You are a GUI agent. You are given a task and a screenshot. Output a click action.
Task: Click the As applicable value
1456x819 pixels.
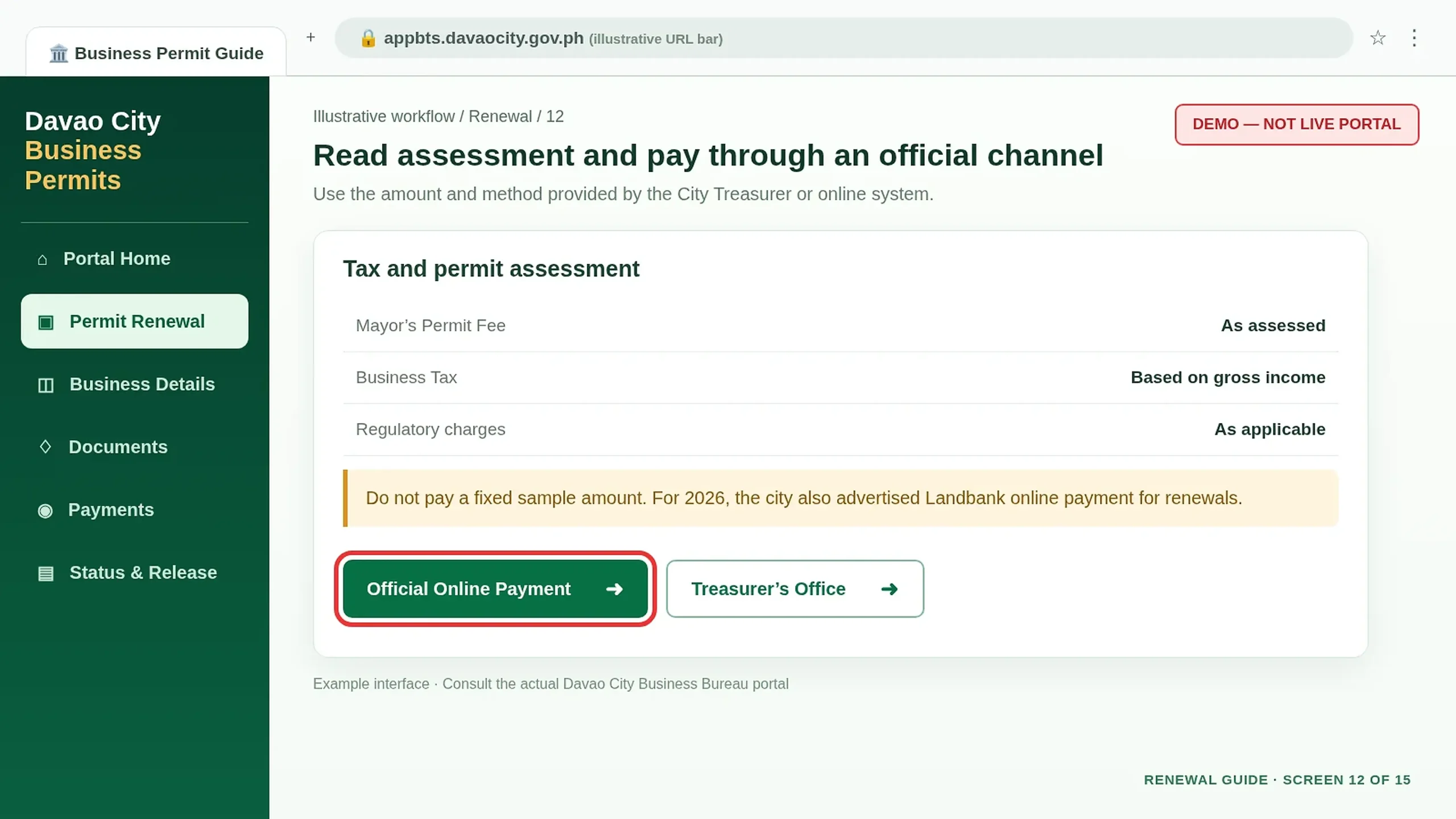tap(1269, 429)
